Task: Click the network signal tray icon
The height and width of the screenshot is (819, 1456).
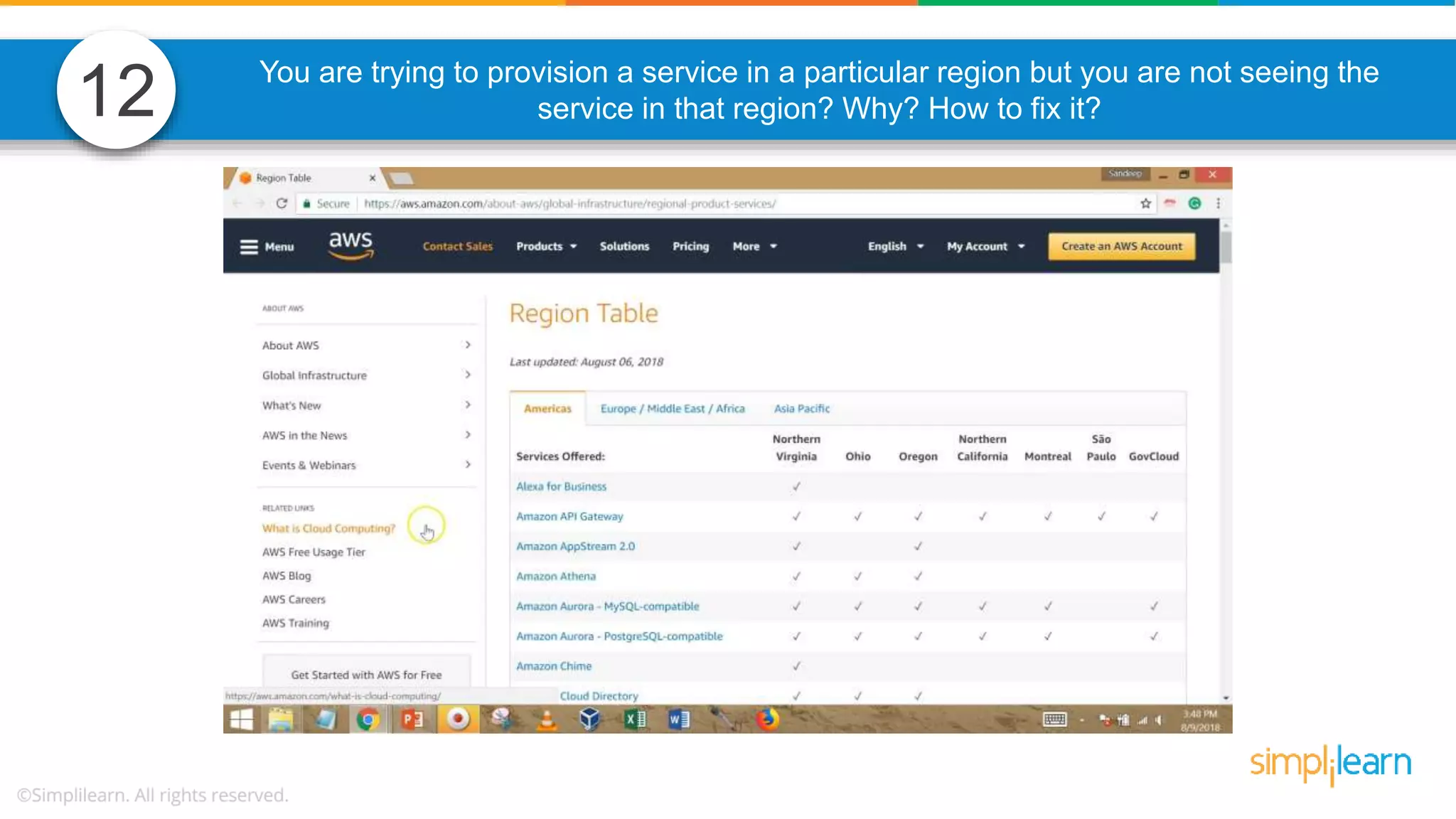Action: pyautogui.click(x=1142, y=720)
